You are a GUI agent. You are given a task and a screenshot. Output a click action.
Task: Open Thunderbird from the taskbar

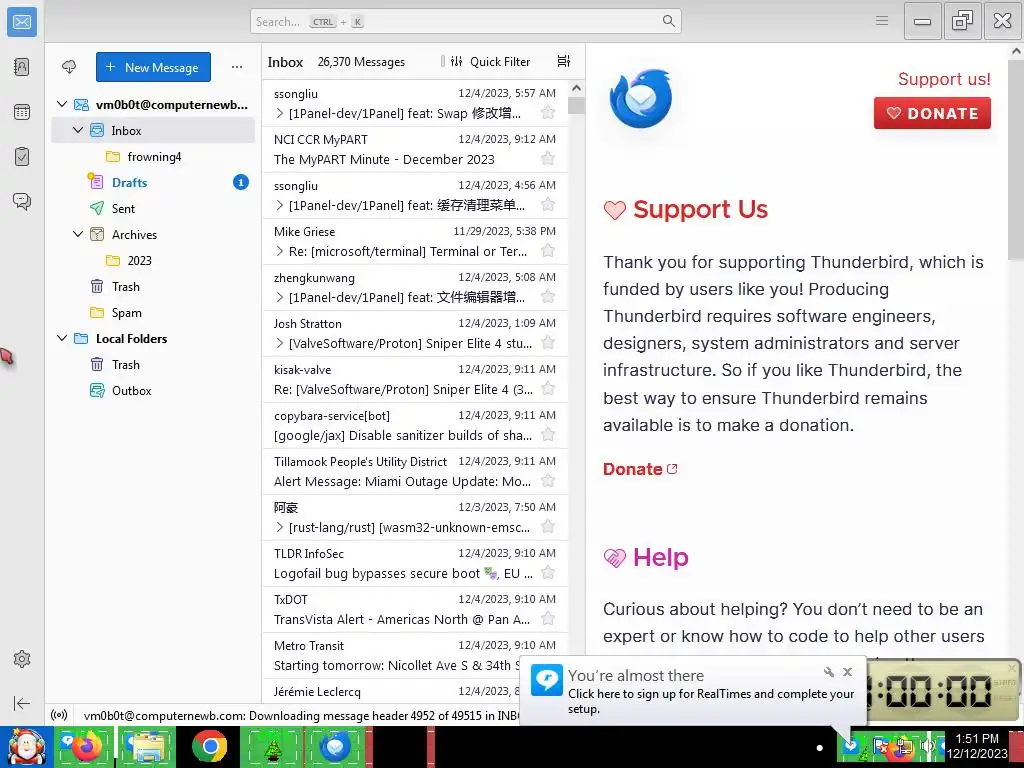[334, 746]
